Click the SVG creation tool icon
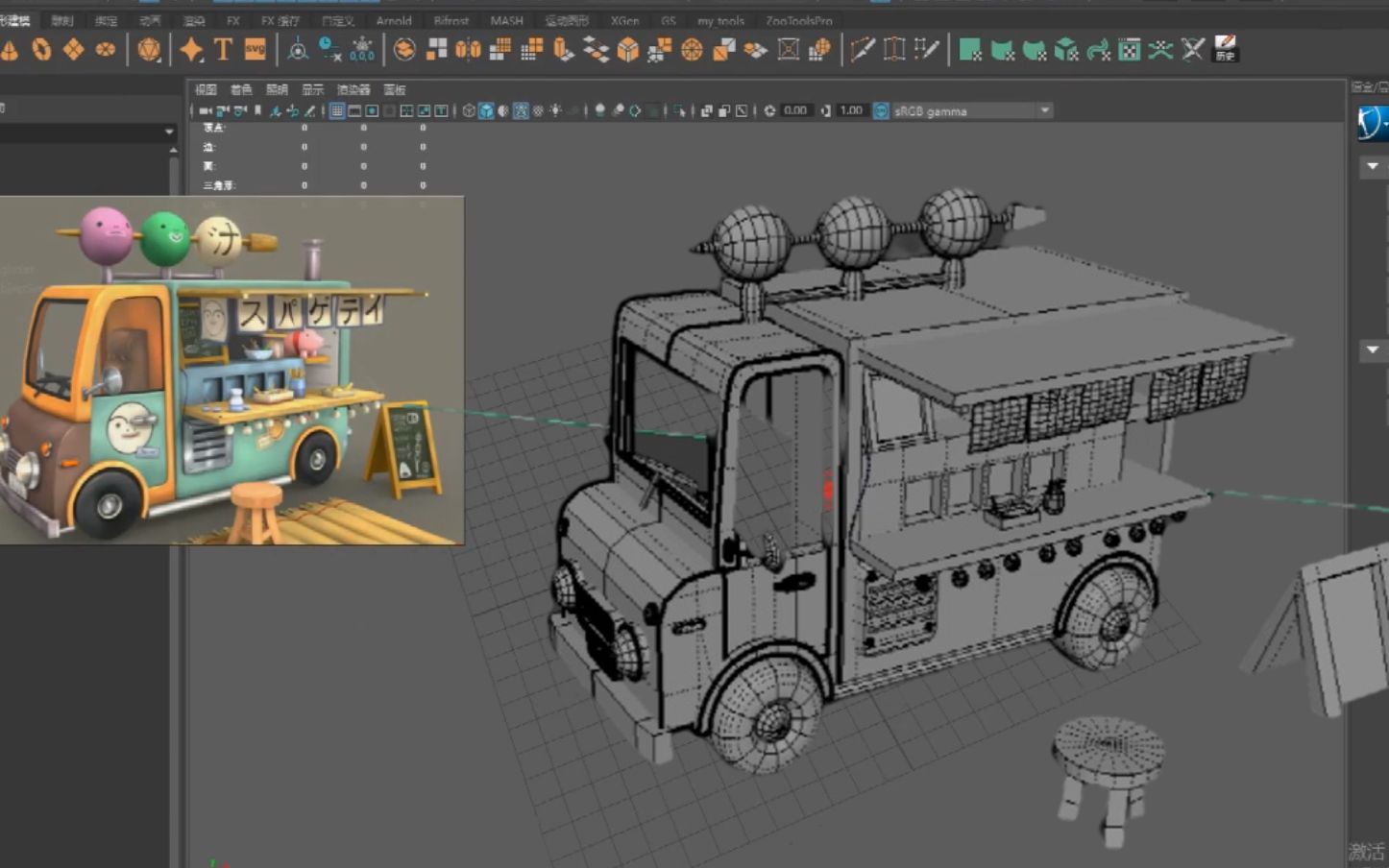 click(253, 50)
